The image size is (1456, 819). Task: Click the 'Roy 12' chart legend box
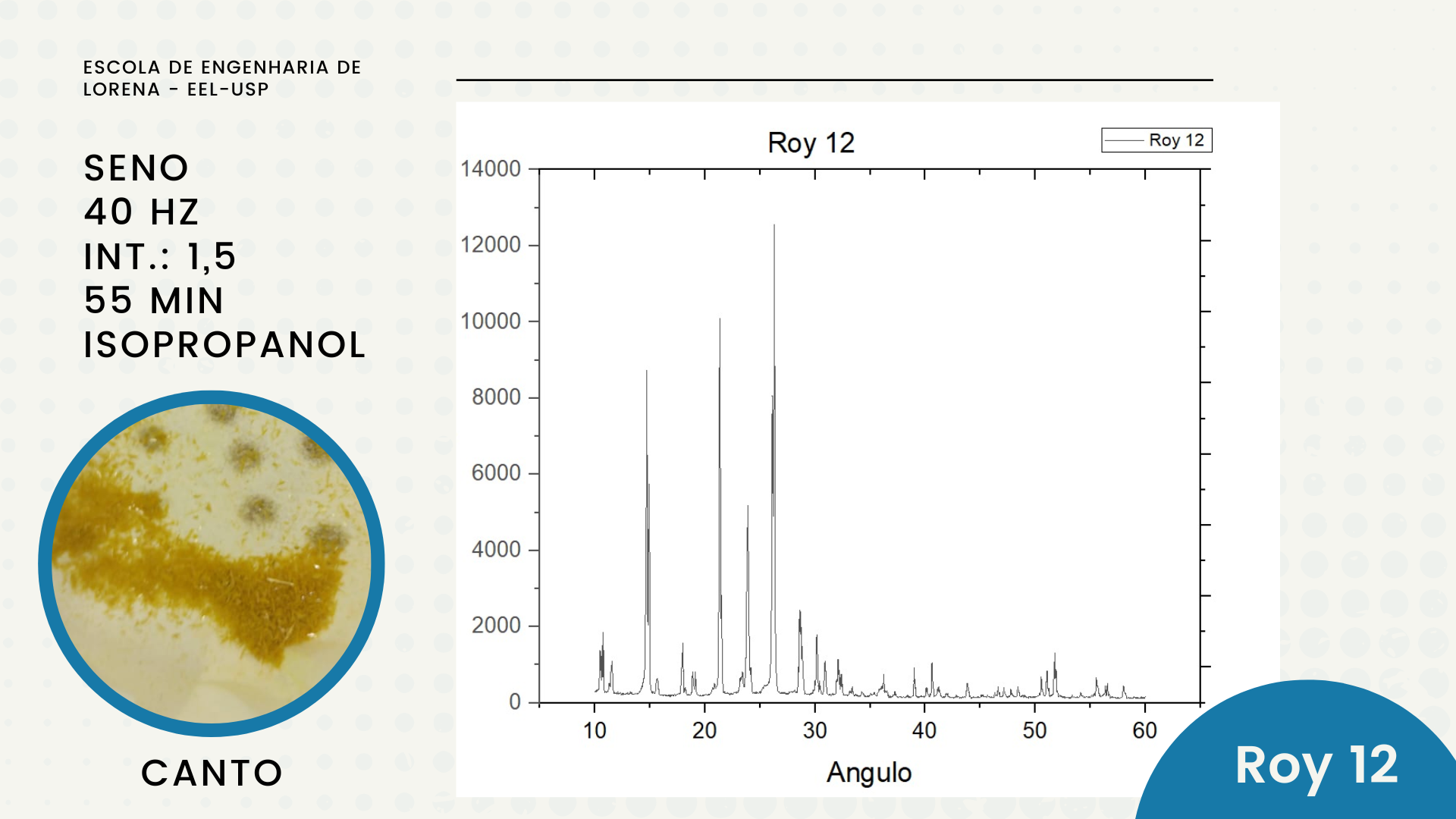point(1156,140)
